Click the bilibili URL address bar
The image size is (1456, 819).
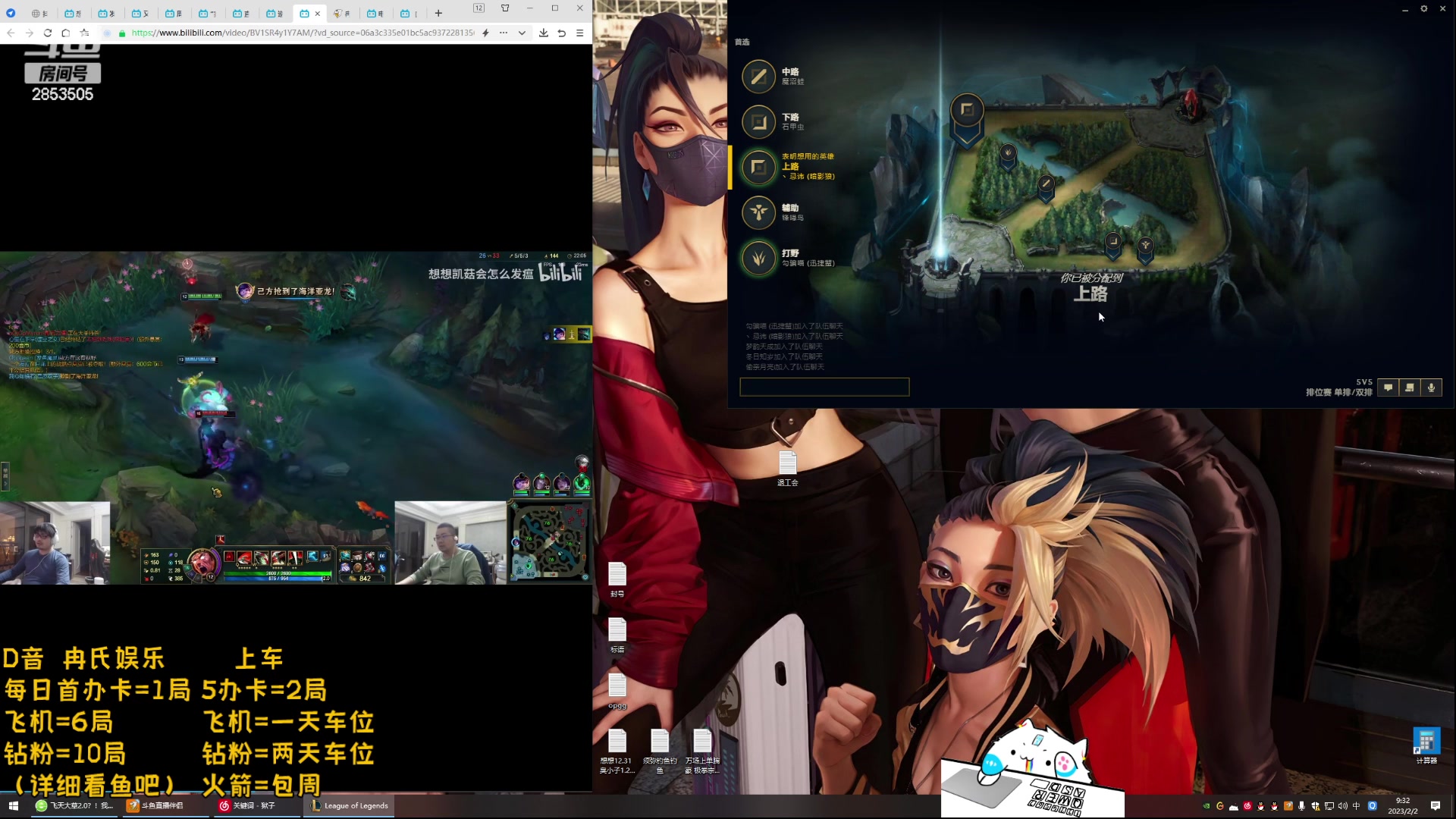(x=302, y=33)
